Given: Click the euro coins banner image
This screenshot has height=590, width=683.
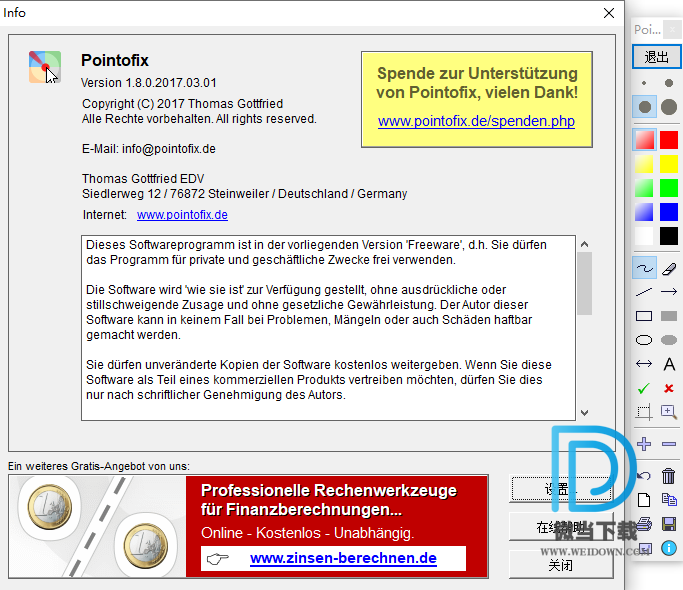Looking at the screenshot, I should pyautogui.click(x=98, y=527).
